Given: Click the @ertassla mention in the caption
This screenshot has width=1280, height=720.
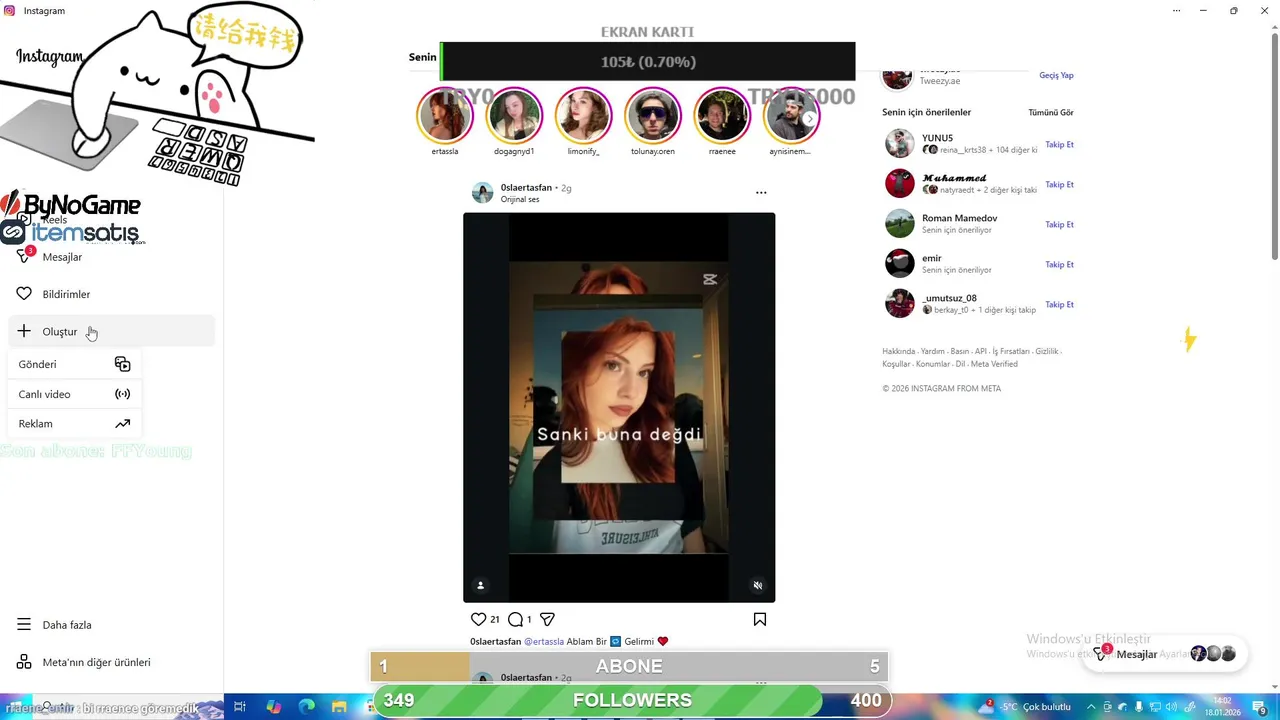Looking at the screenshot, I should point(544,641).
